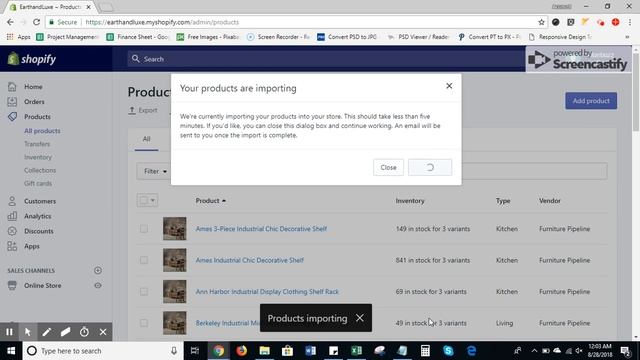Open File Explorer from the taskbar
Image resolution: width=640 pixels, height=360 pixels.
pyautogui.click(x=264, y=351)
